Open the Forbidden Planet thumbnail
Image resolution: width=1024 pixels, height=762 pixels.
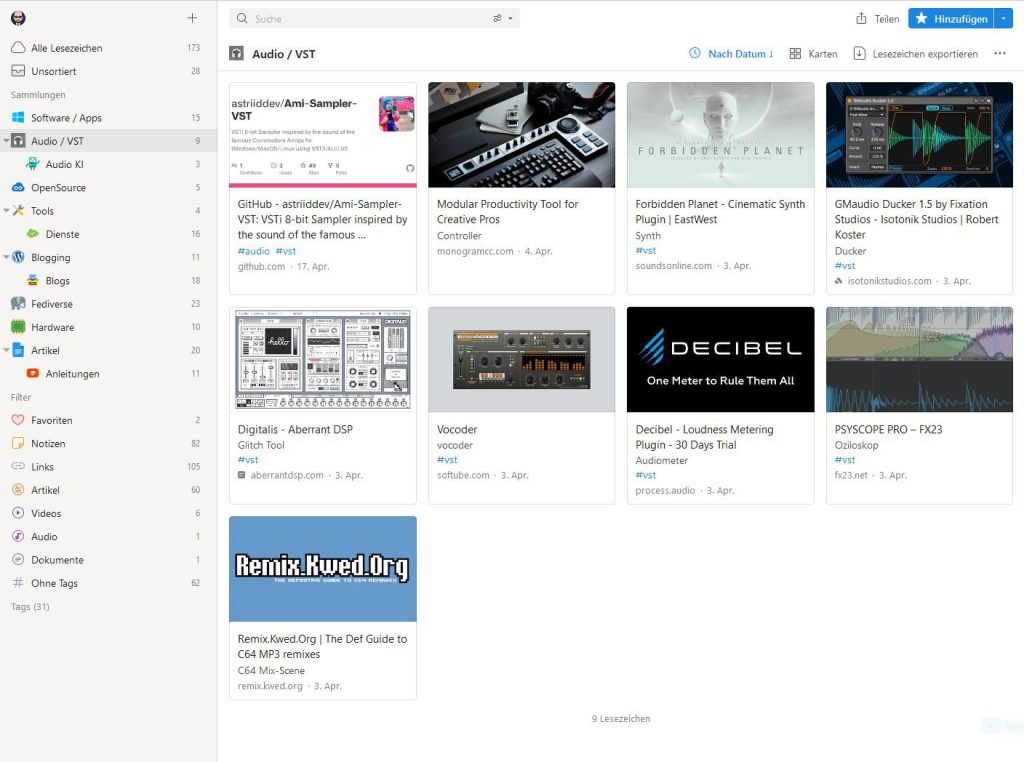click(720, 135)
